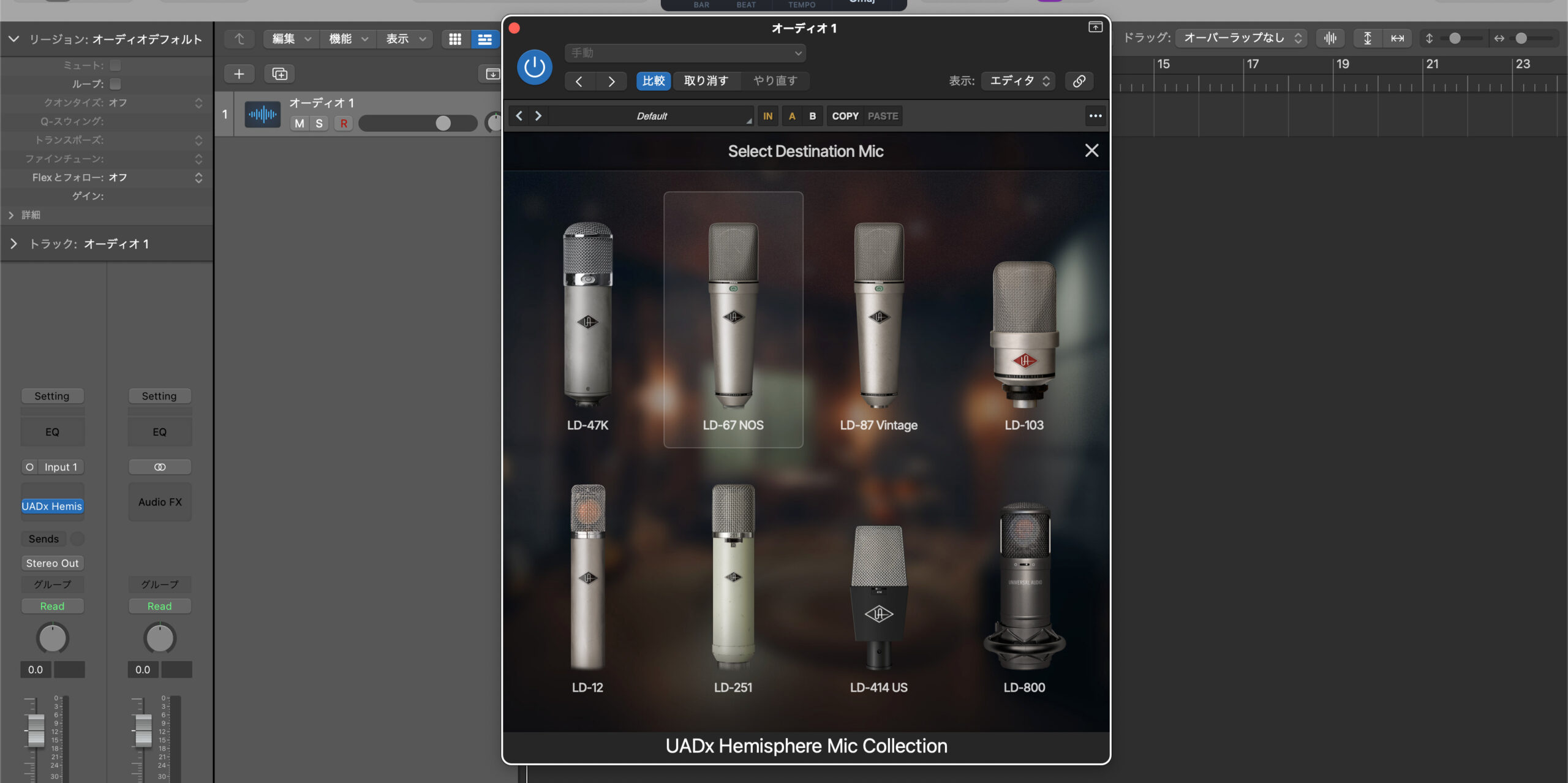This screenshot has height=783, width=1568.
Task: Expand the 詳細 disclosure triangle
Action: click(x=11, y=215)
